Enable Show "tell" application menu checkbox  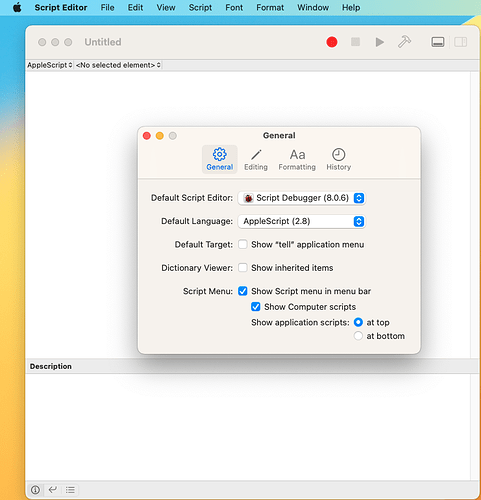(243, 244)
